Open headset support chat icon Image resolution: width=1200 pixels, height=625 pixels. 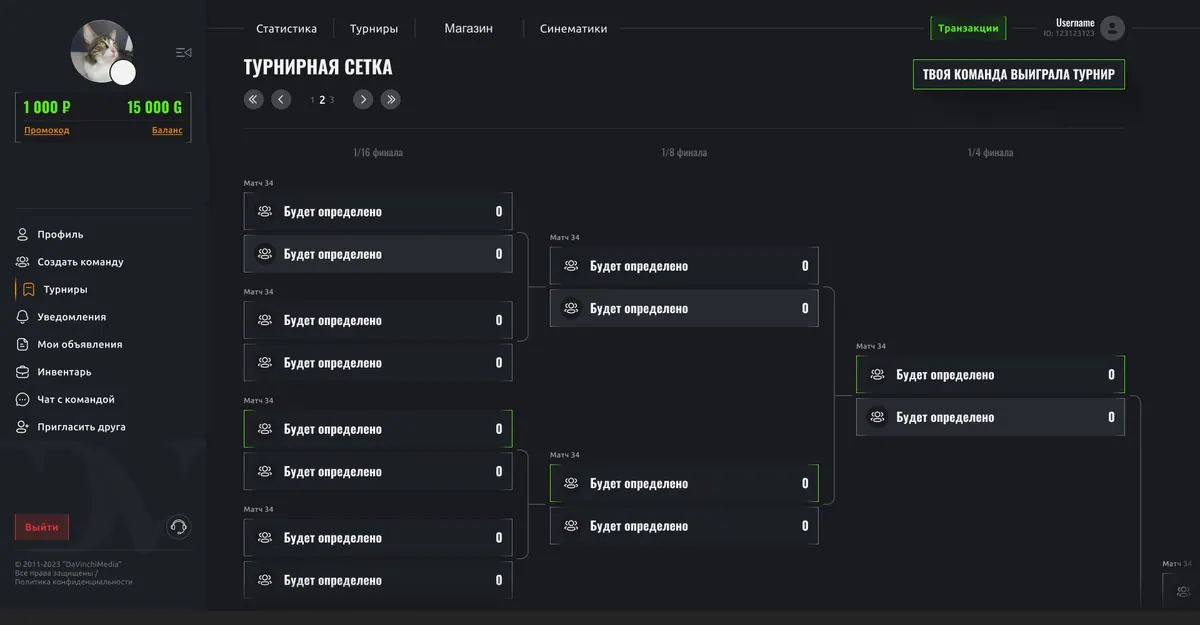pos(179,527)
